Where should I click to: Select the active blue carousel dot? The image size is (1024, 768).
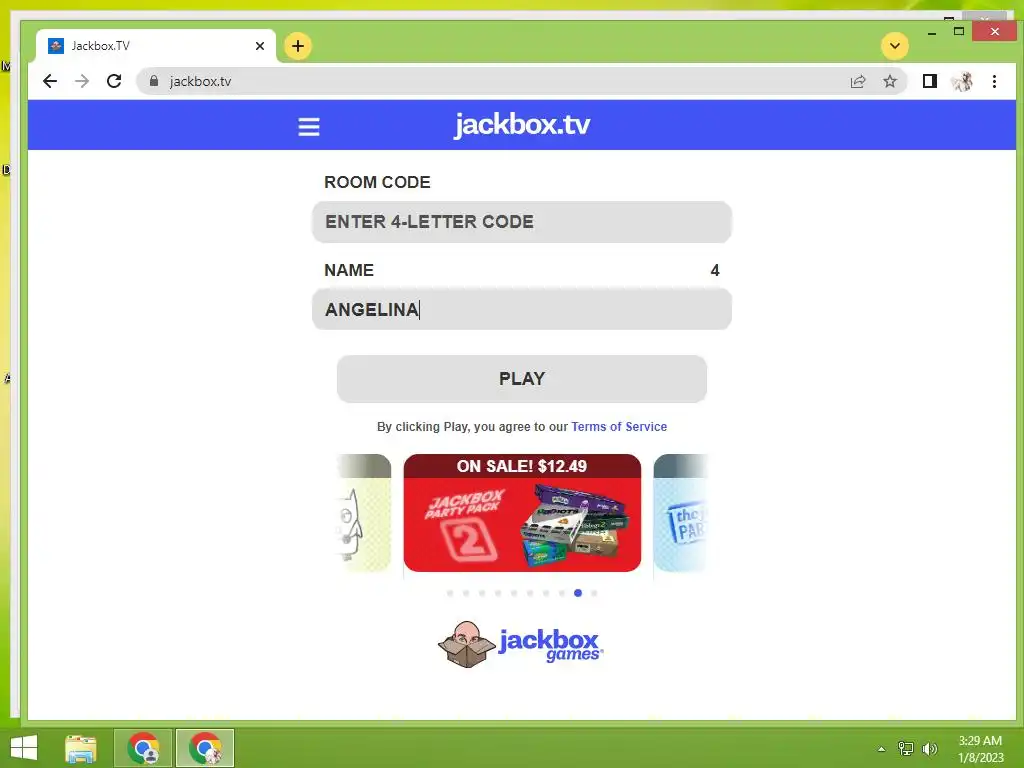[578, 593]
